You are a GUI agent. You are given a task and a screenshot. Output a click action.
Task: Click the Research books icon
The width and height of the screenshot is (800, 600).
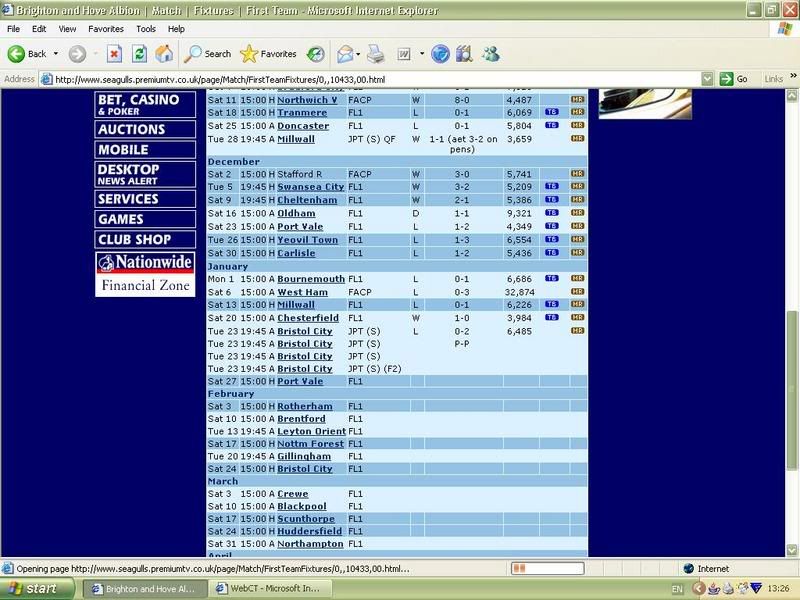coord(464,54)
